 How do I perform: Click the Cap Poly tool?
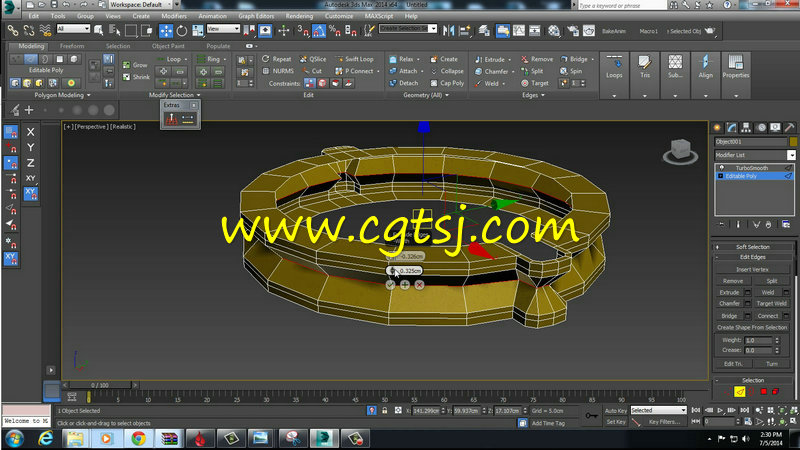point(447,83)
